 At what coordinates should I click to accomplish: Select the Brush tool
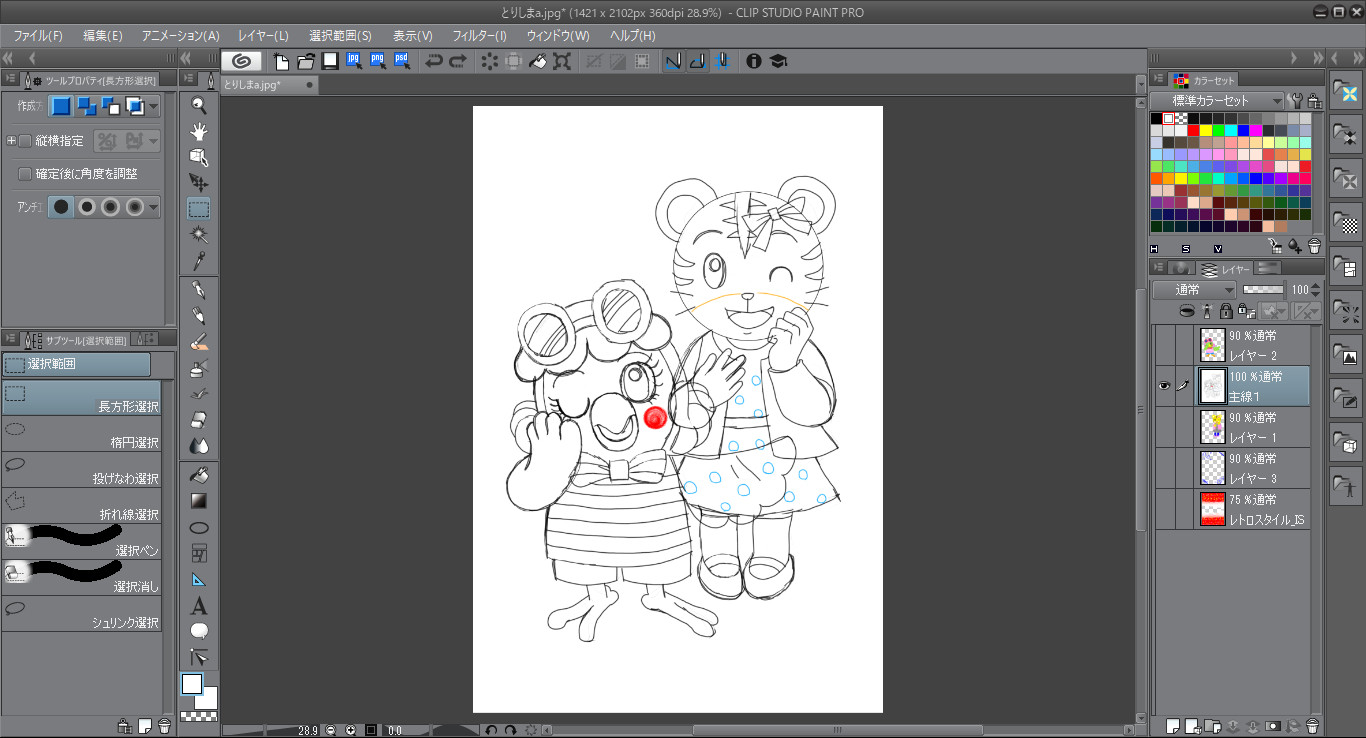coord(199,342)
